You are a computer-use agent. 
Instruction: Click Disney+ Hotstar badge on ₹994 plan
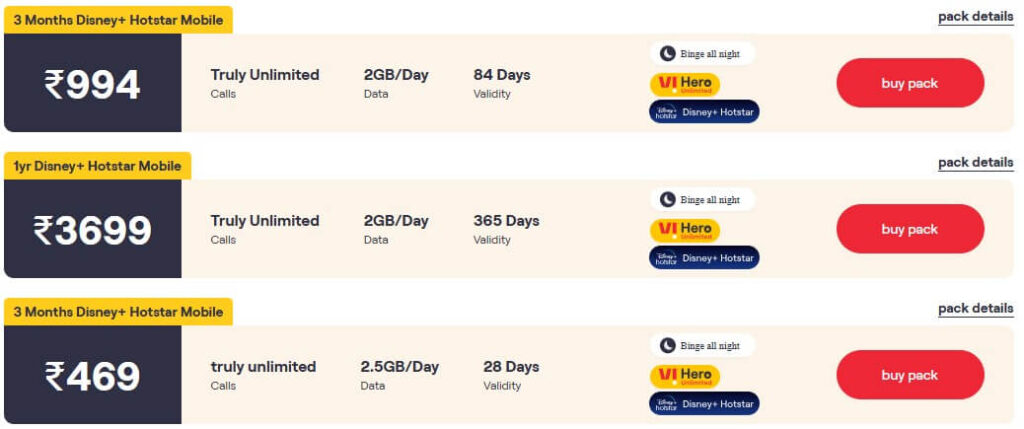click(704, 112)
